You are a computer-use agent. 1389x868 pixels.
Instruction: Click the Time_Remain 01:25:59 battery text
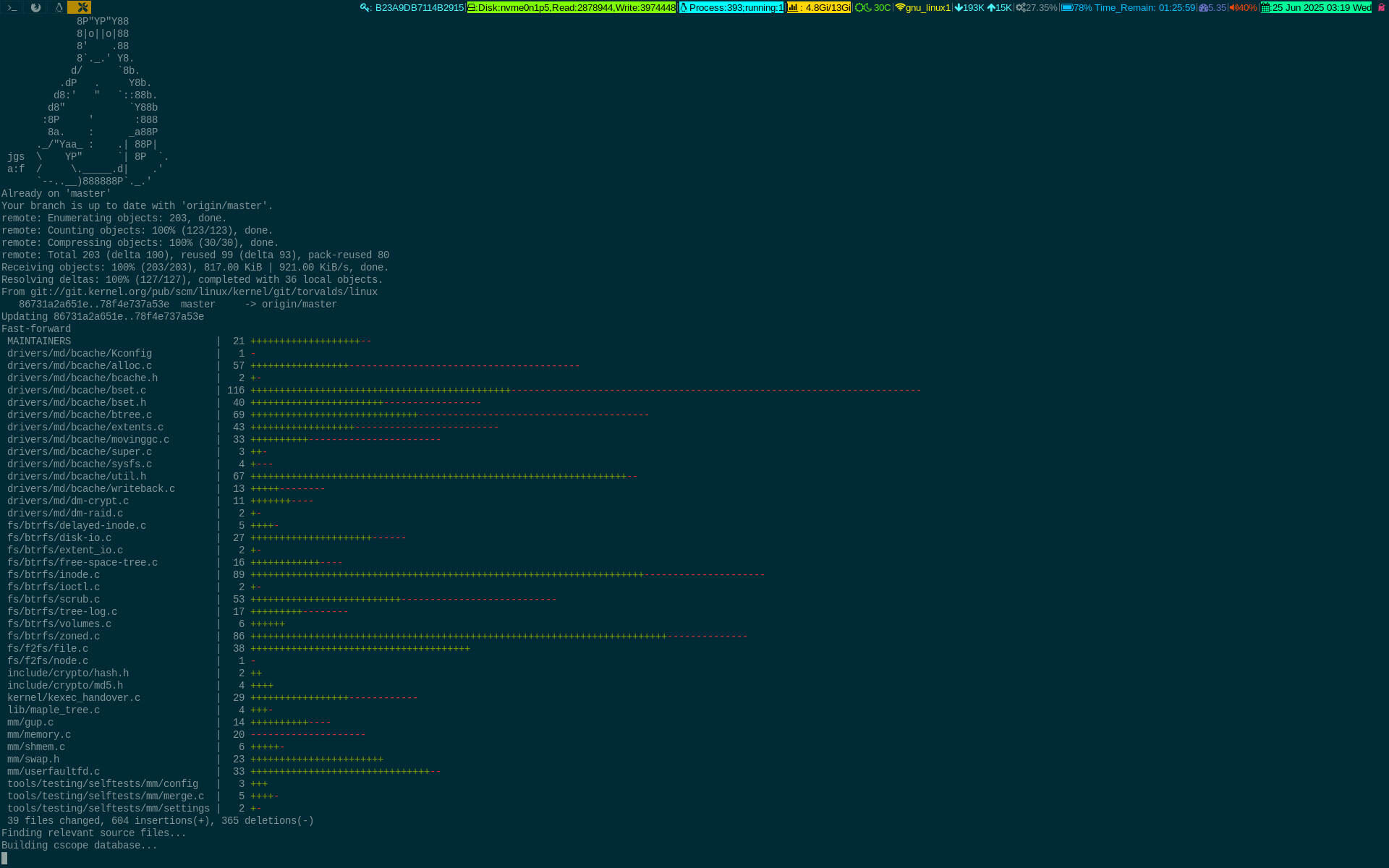[1144, 8]
